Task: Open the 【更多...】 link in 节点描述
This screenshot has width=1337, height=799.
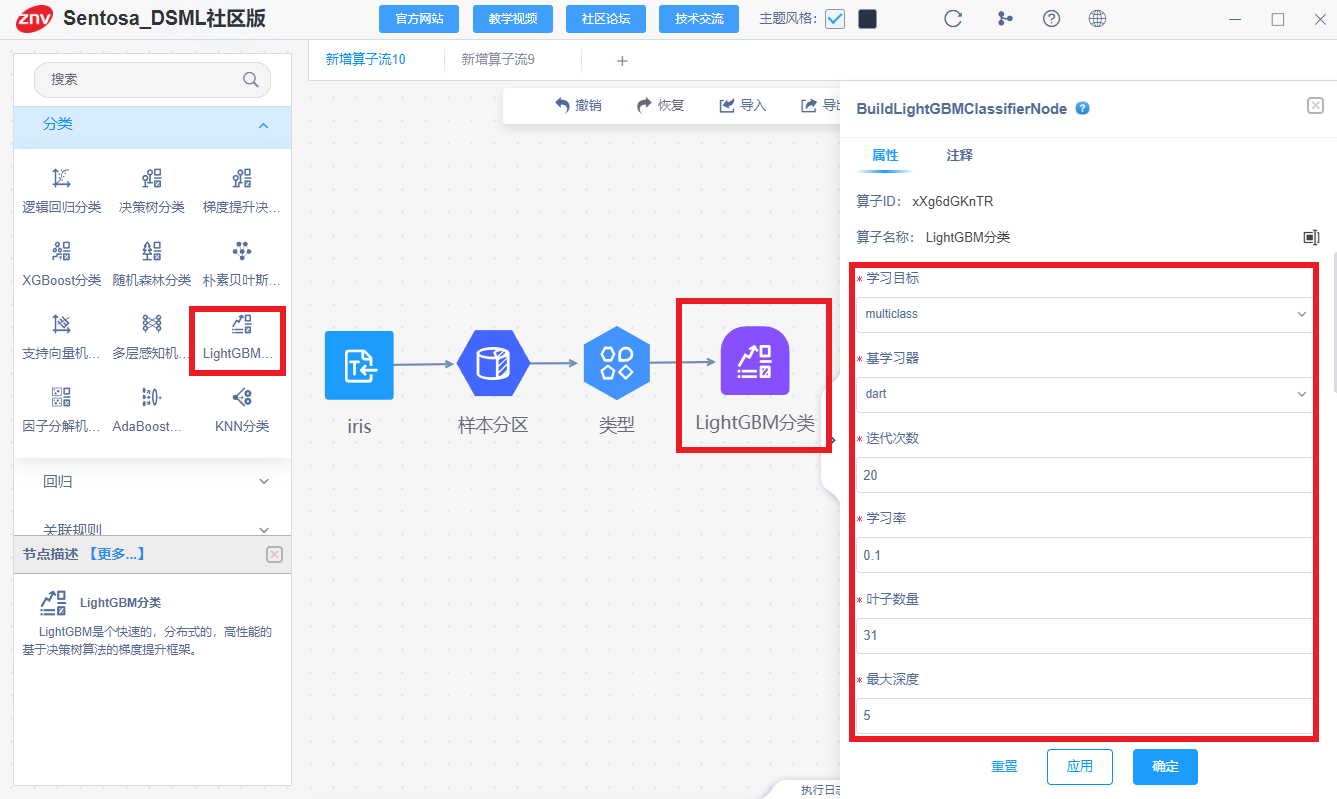Action: click(x=116, y=554)
